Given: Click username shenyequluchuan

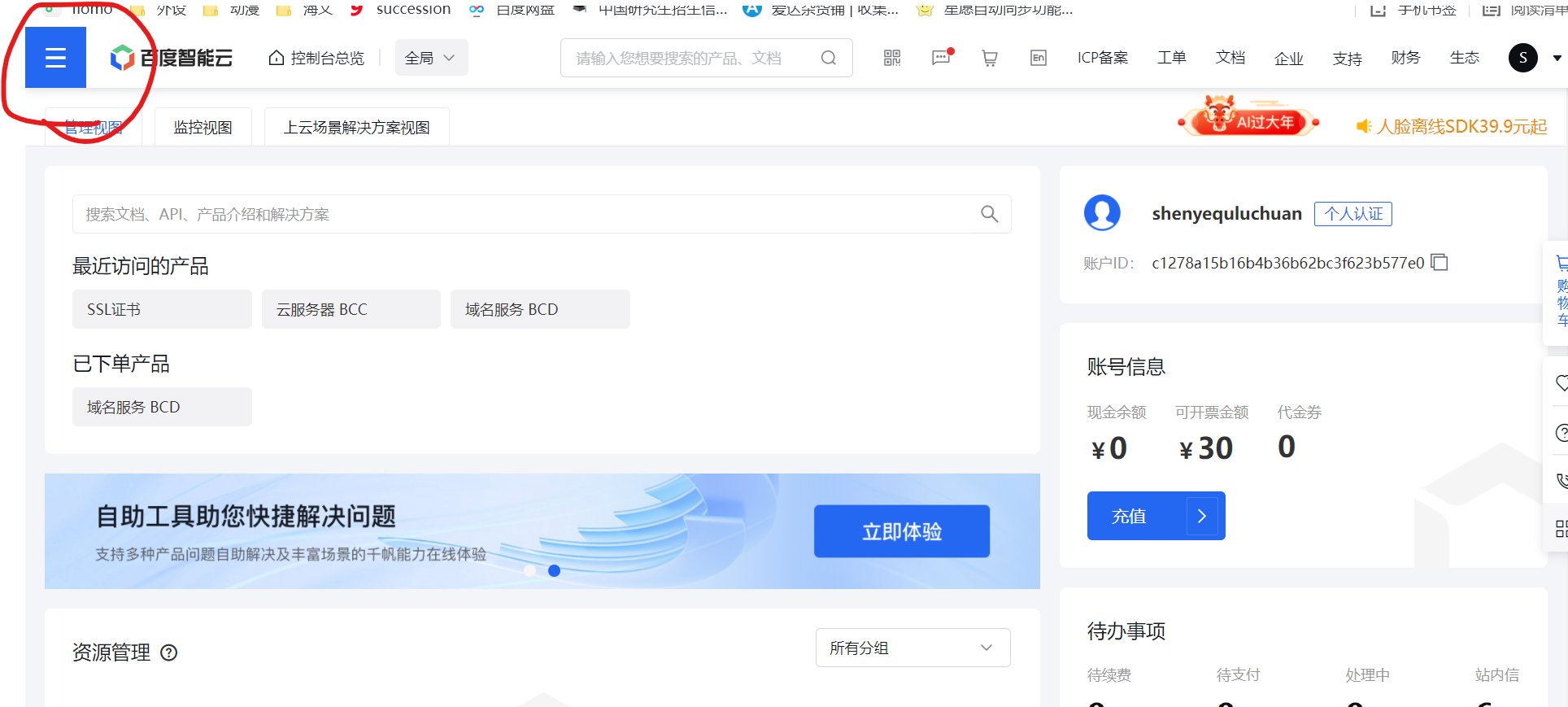Looking at the screenshot, I should [1226, 214].
